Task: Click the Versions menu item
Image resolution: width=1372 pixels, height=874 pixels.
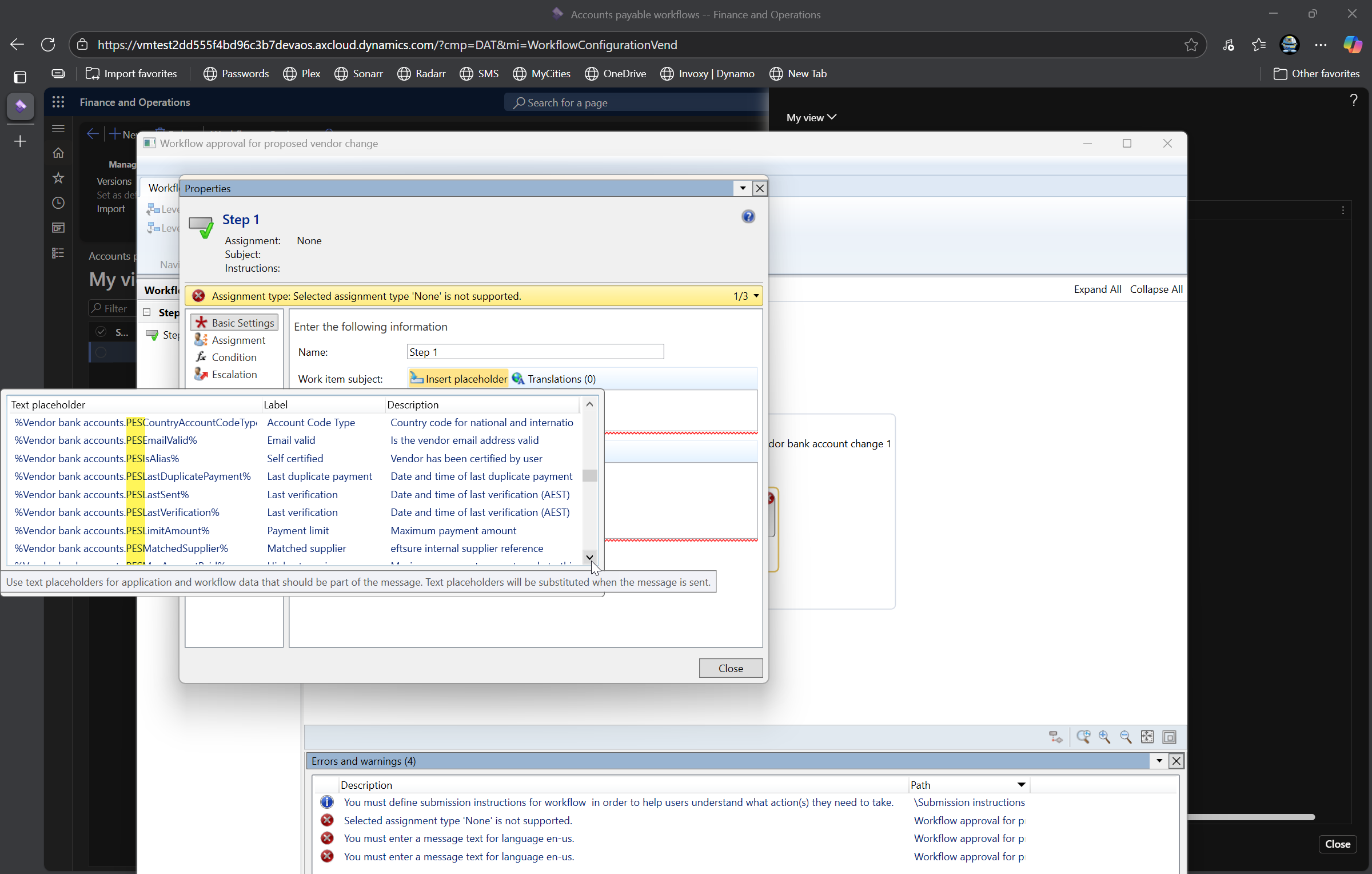Action: coord(114,181)
